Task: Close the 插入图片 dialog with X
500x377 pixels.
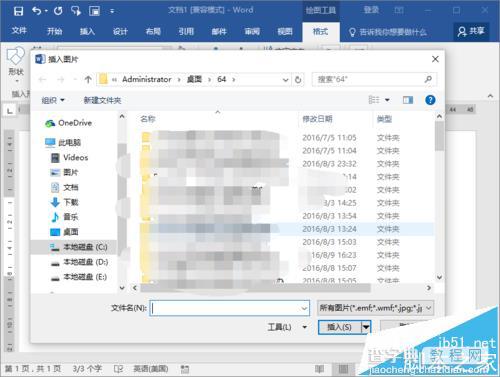Action: pos(435,59)
